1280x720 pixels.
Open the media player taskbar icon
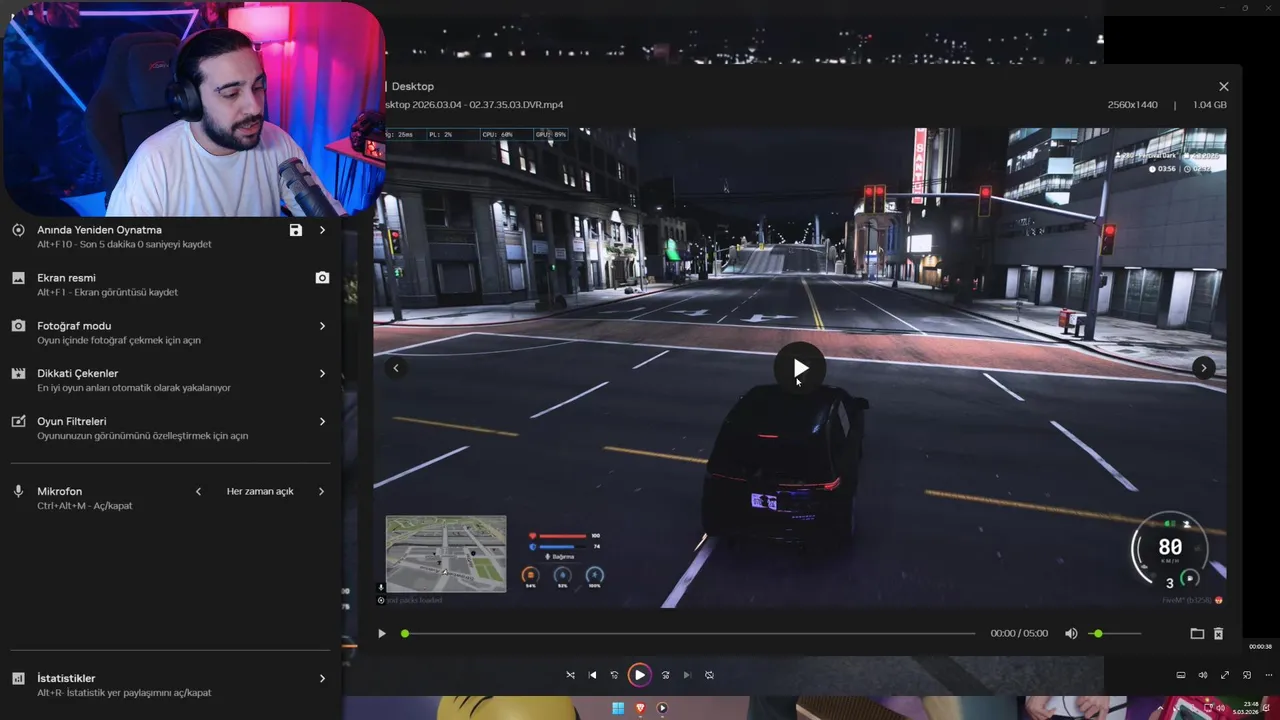pyautogui.click(x=662, y=708)
